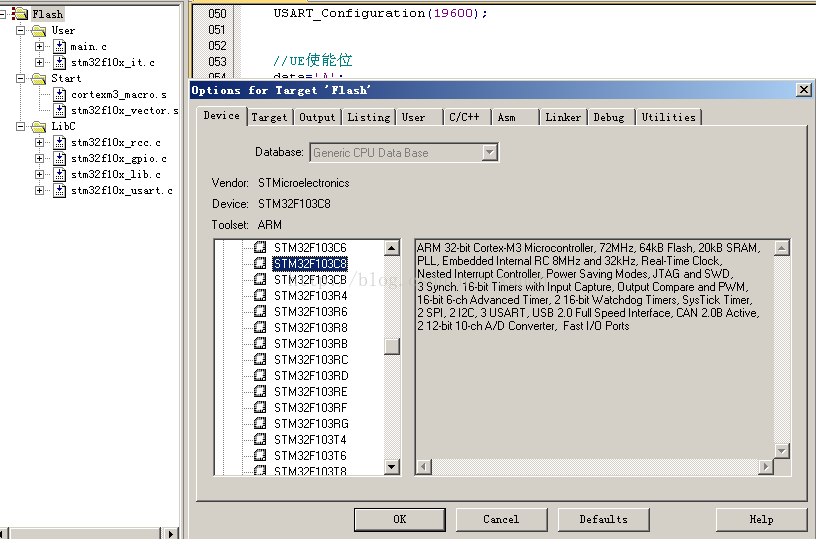Switch to the Output tab

tap(317, 117)
